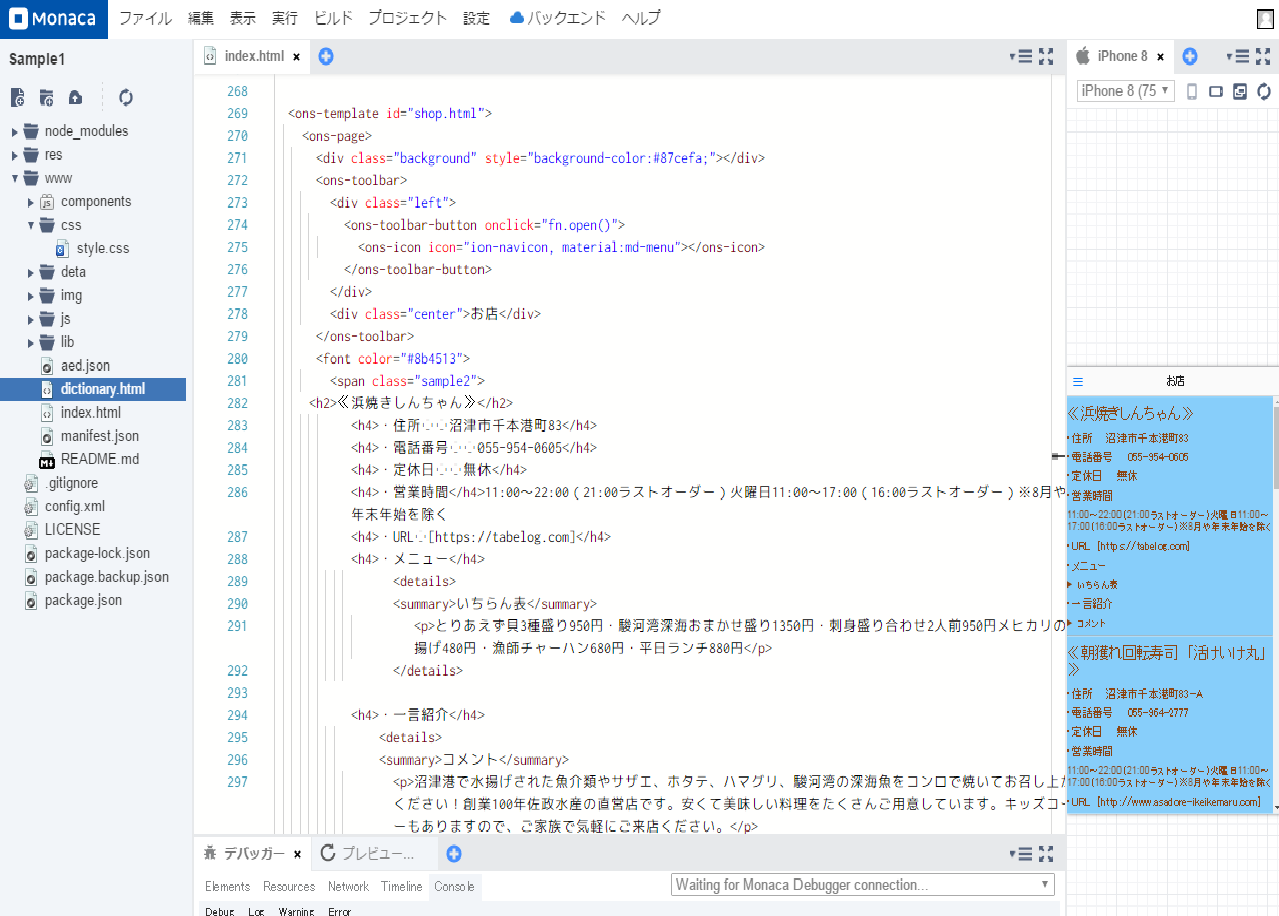This screenshot has height=916, width=1279.
Task: Create a new file using the project panel icon
Action: [x=17, y=97]
